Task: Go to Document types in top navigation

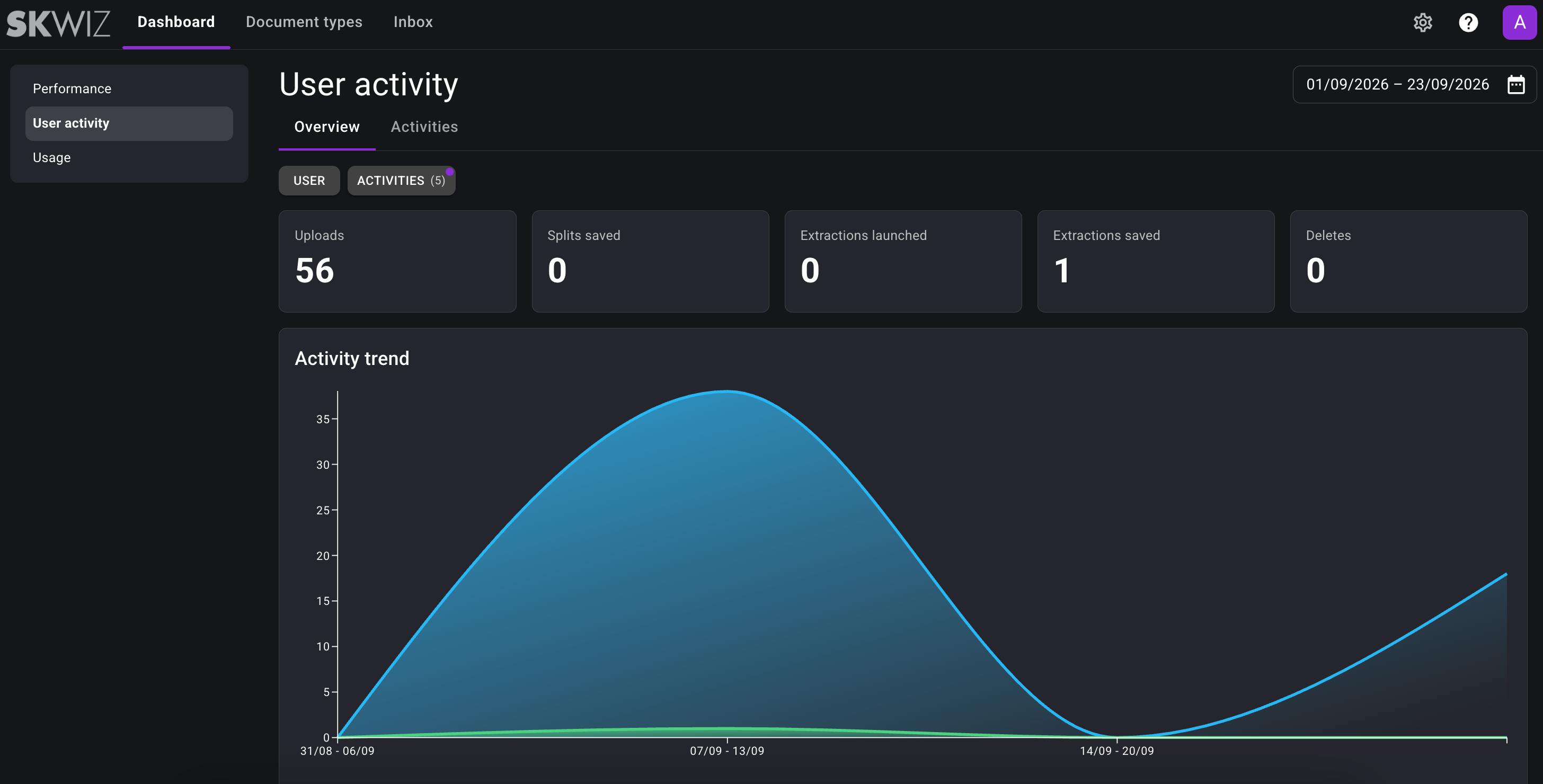Action: click(304, 23)
